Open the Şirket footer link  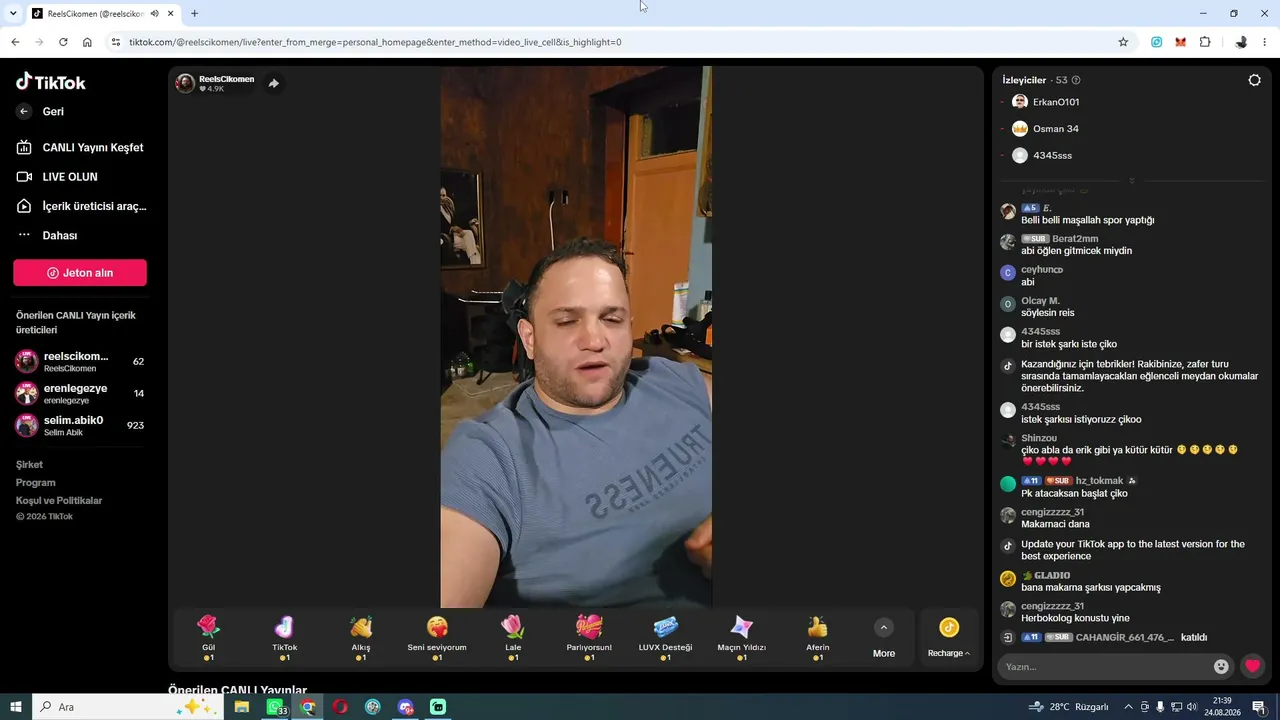29,464
